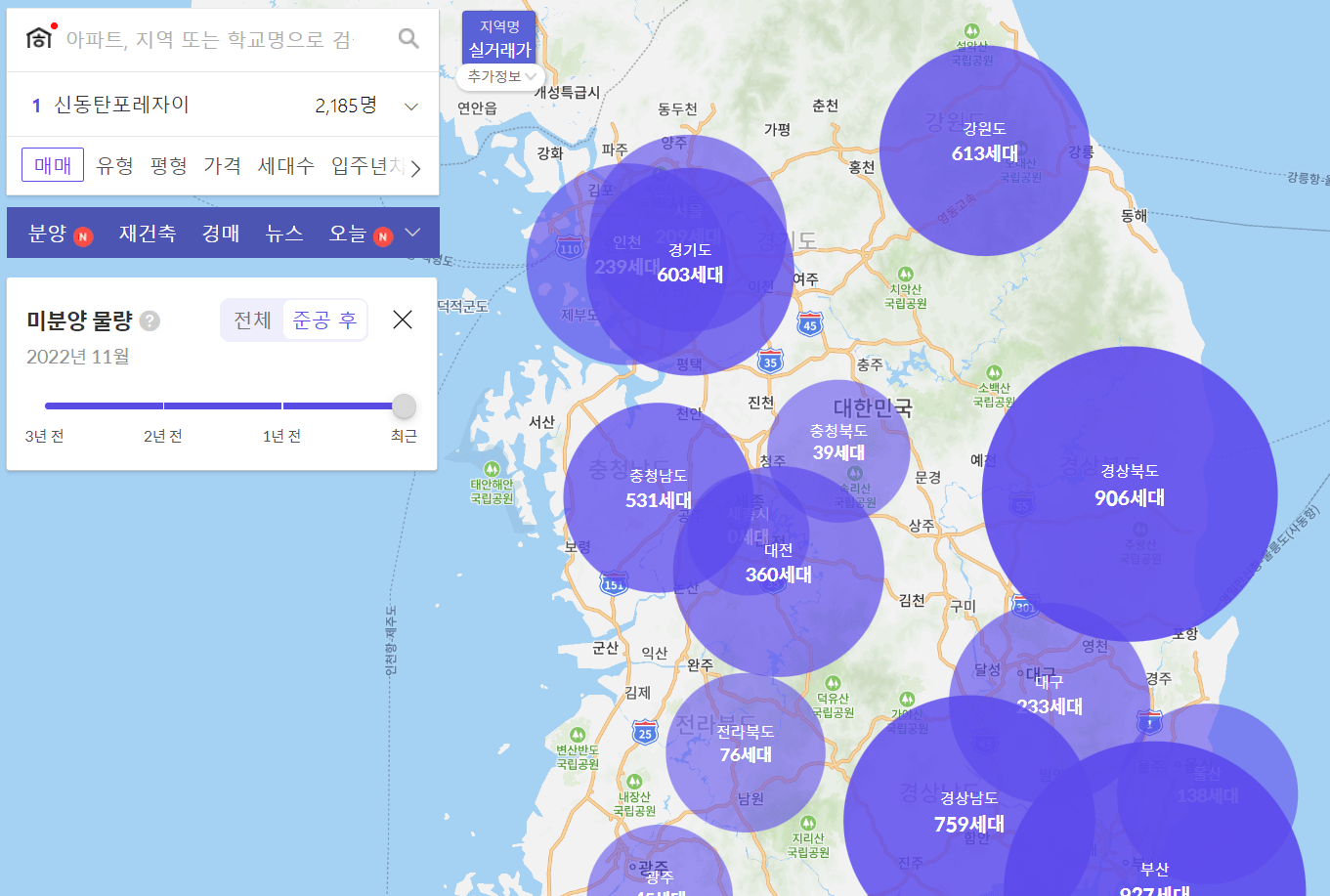Open the 오늘 menu
This screenshot has height=896, width=1330.
[347, 233]
